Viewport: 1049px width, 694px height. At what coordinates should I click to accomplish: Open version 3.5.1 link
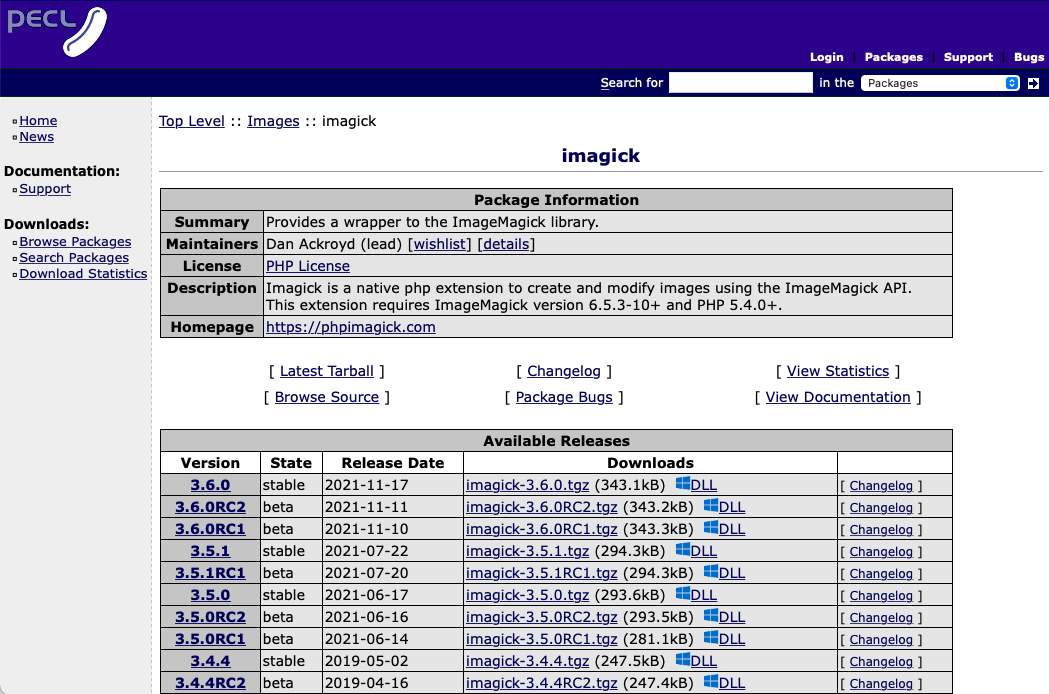coord(210,551)
